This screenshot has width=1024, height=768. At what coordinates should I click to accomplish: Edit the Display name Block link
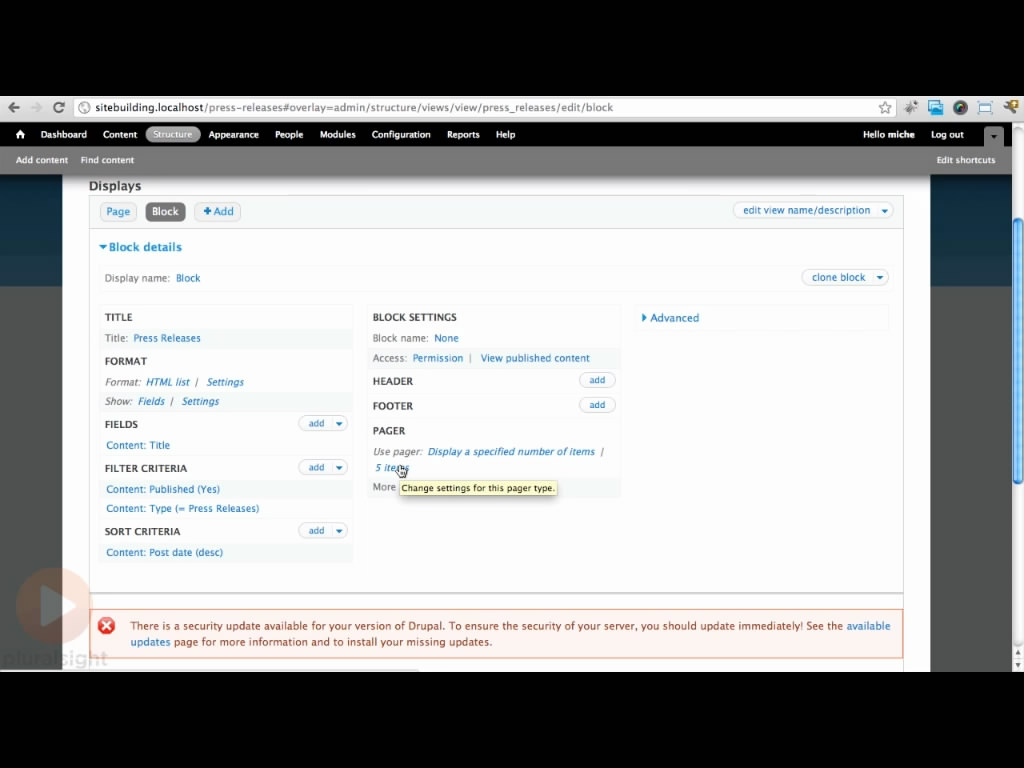[x=188, y=278]
